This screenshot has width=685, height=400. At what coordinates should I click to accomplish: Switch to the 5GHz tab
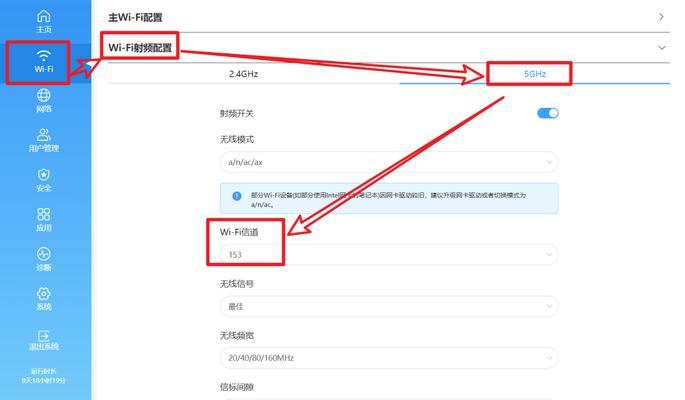tap(535, 74)
